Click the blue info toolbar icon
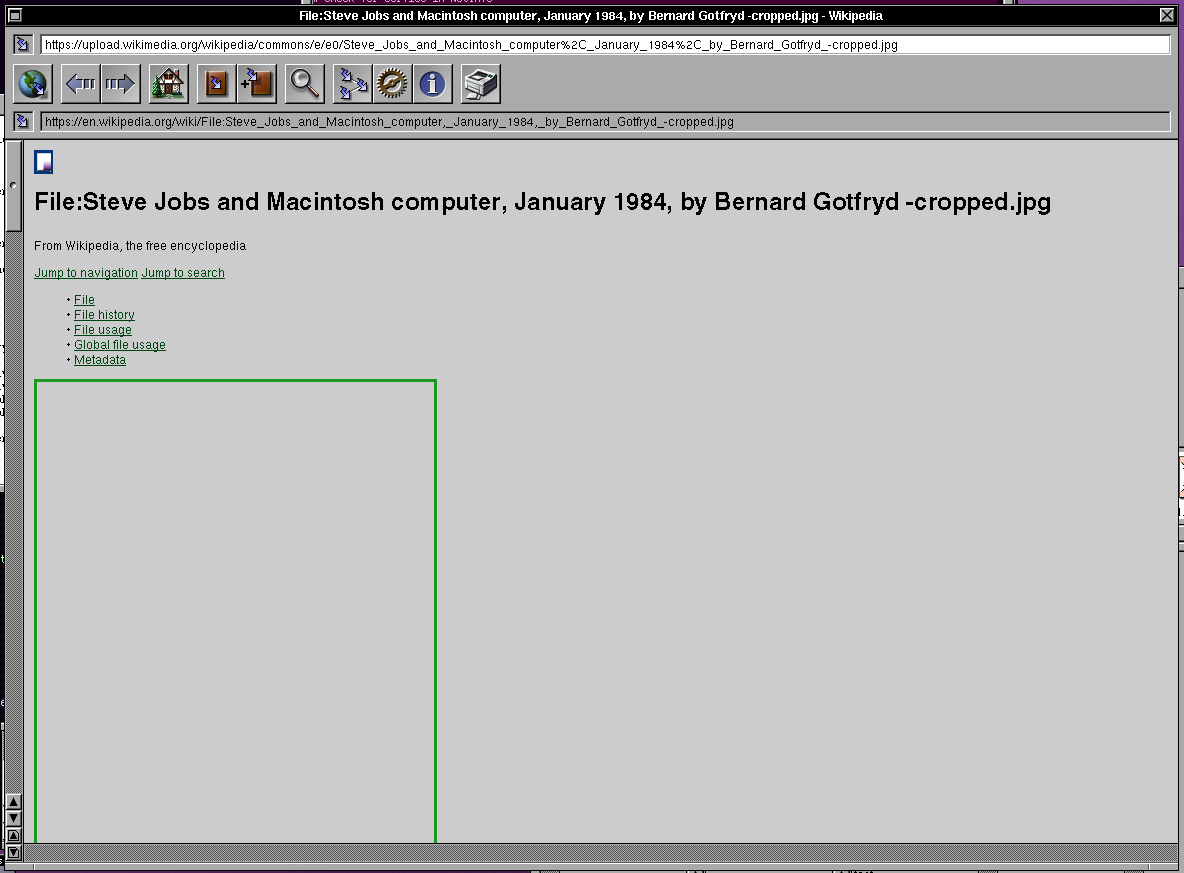The image size is (1184, 873). click(x=432, y=85)
